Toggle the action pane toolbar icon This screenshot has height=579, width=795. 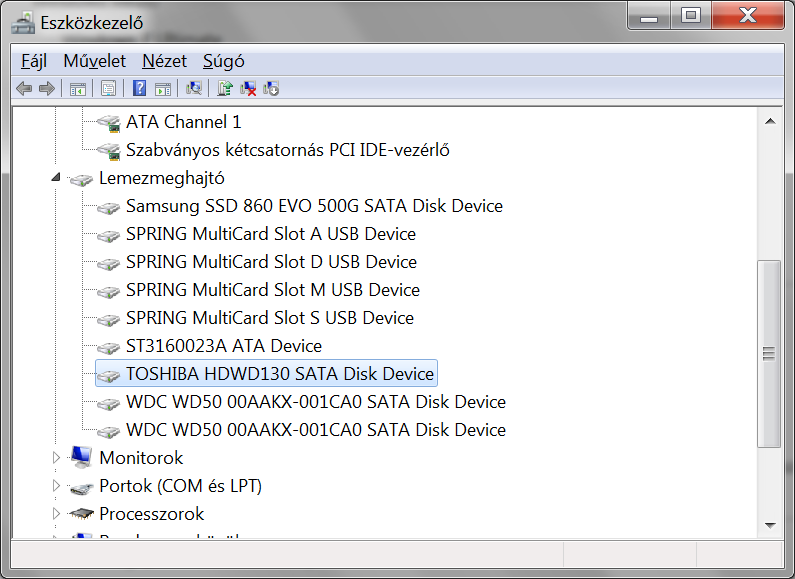(x=163, y=89)
